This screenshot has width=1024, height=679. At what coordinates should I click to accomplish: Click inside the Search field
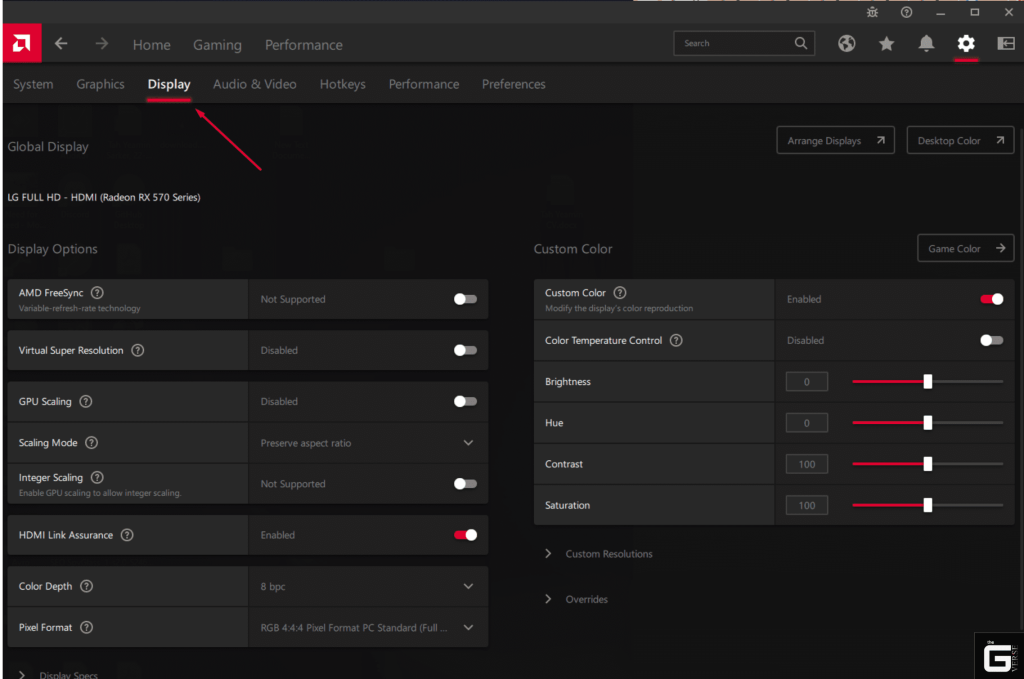pyautogui.click(x=737, y=44)
